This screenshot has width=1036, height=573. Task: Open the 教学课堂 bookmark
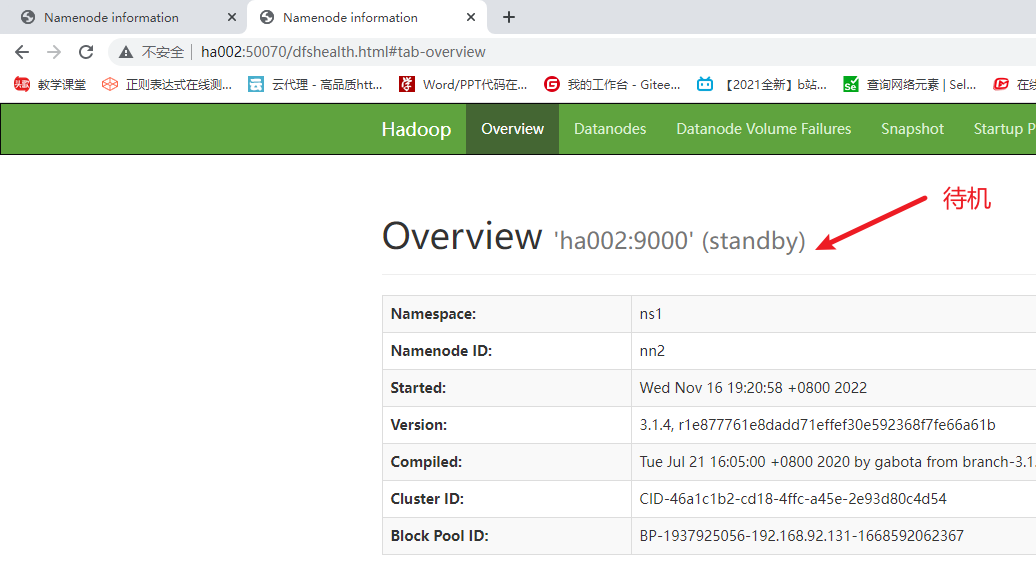50,85
